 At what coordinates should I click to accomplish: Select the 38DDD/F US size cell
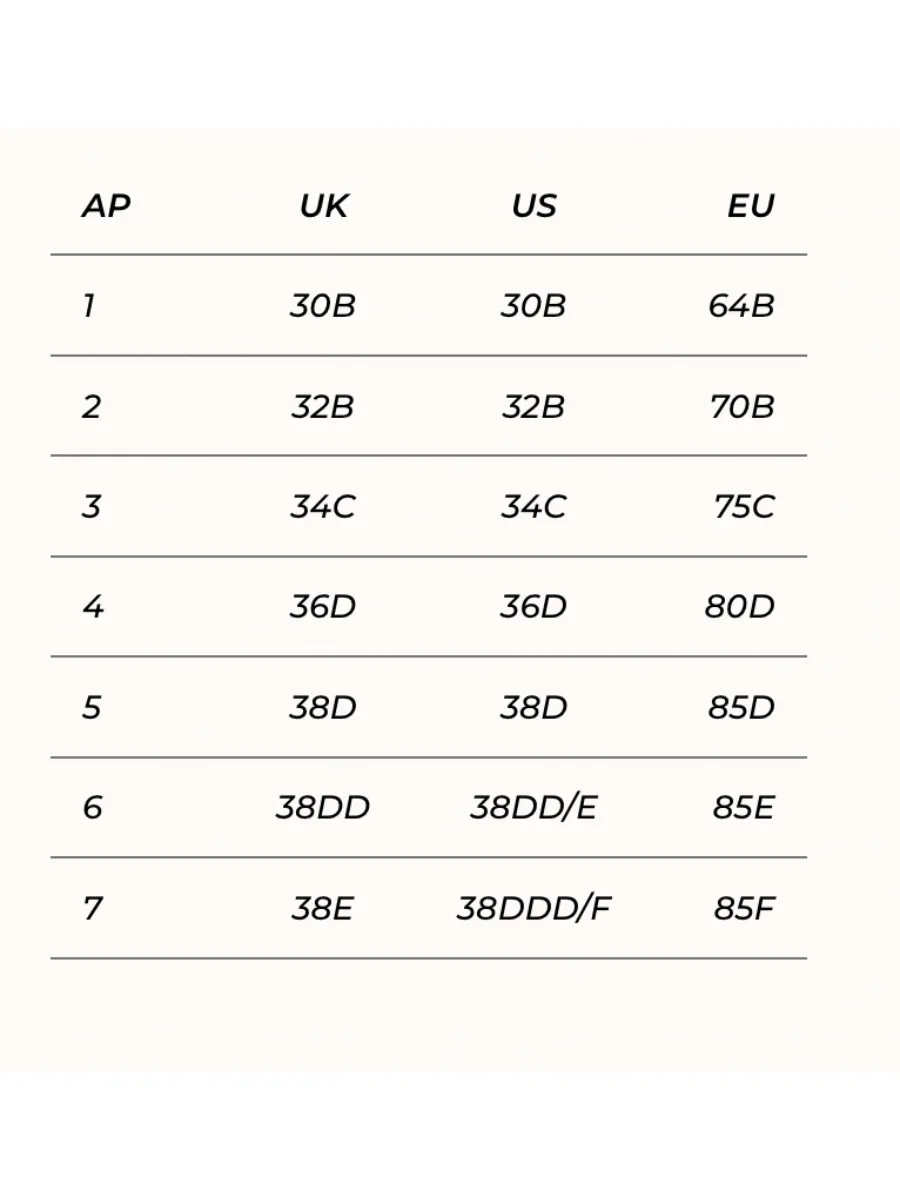pos(533,909)
